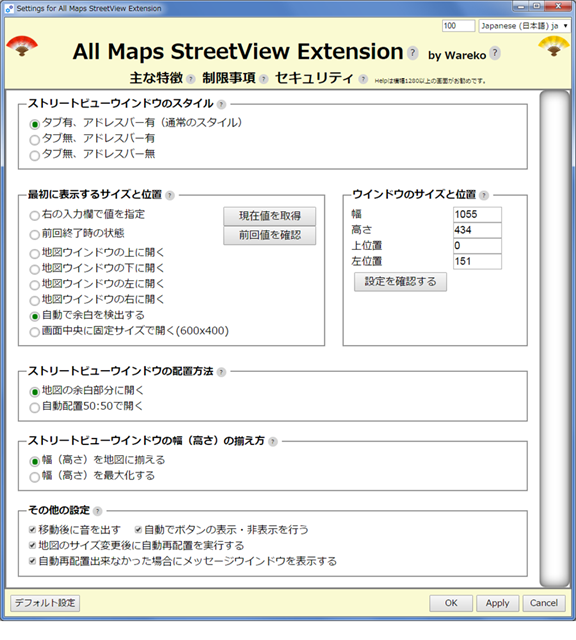Viewport: 576px width, 640px height.
Task: Open help for ウインドウのサイズと位置 section
Action: pos(484,196)
